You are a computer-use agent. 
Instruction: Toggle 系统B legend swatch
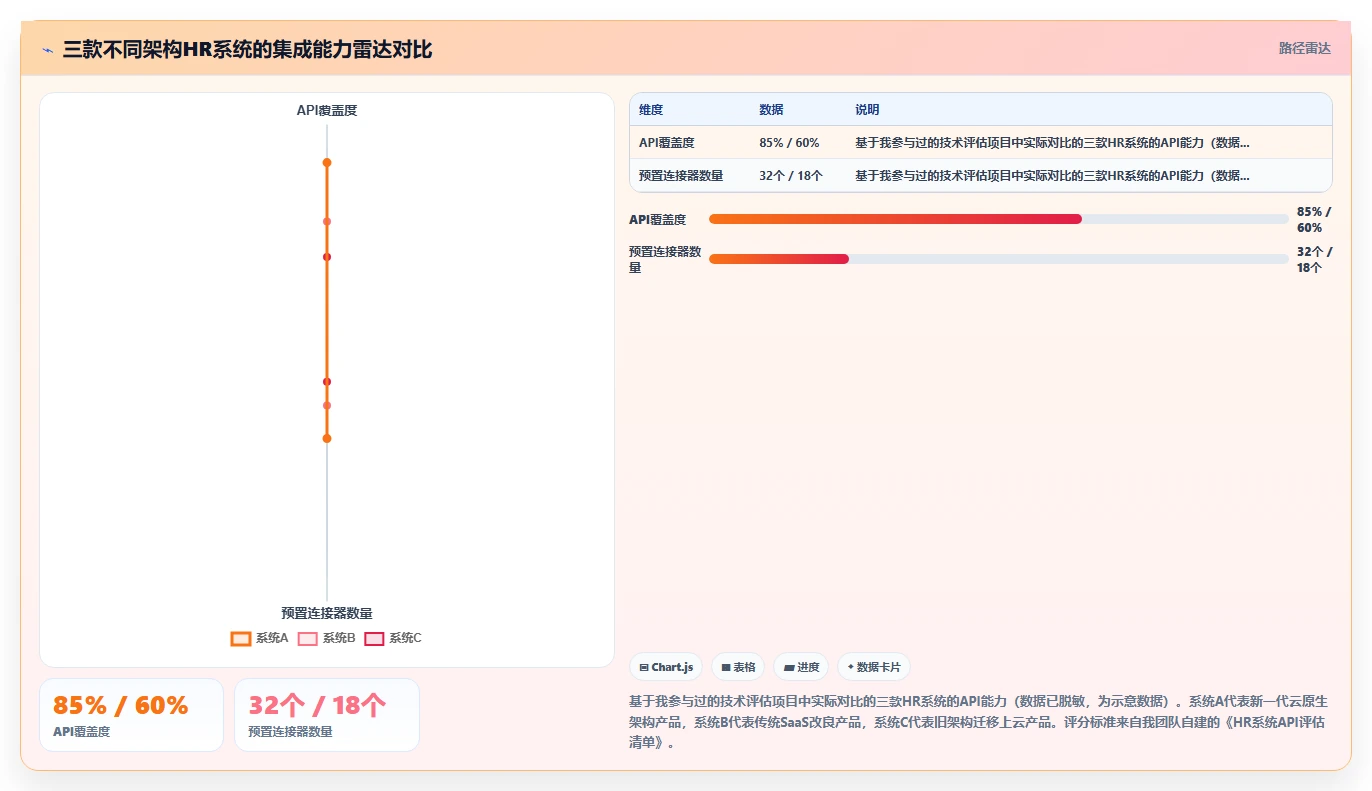click(x=308, y=638)
